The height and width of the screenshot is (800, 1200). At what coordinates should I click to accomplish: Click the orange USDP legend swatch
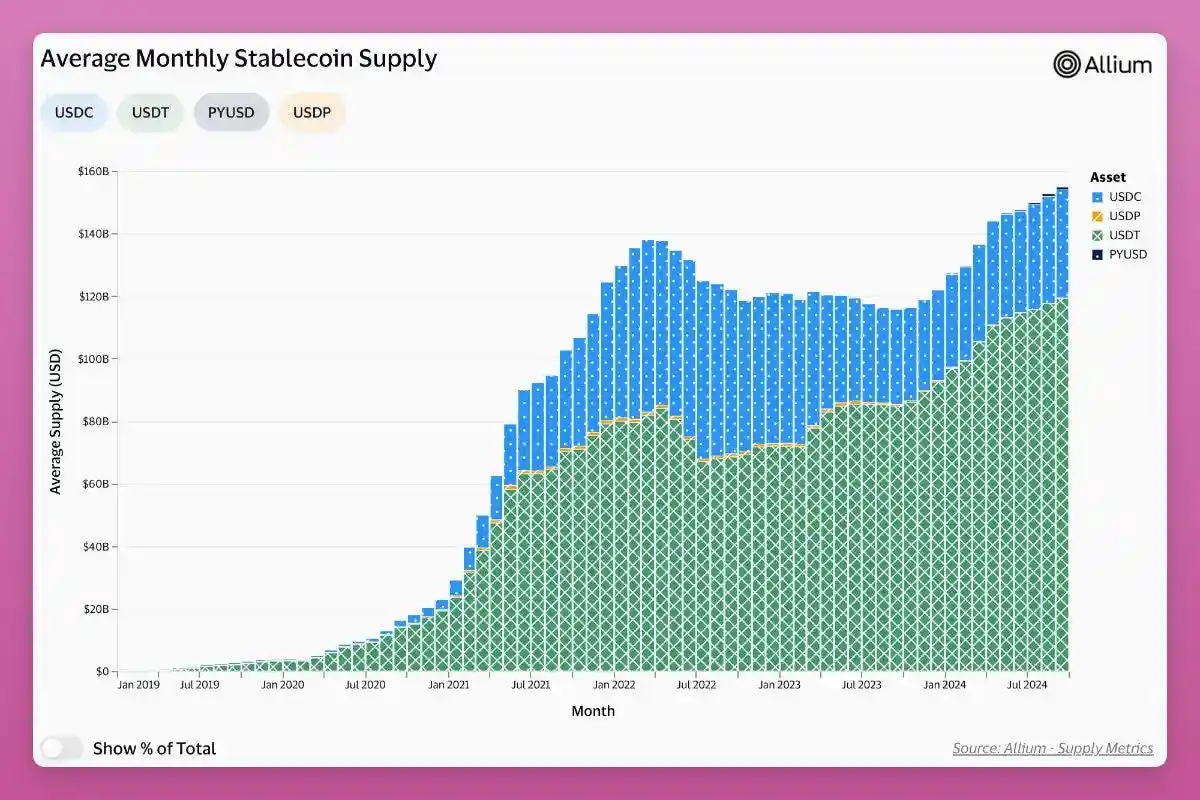click(1097, 216)
